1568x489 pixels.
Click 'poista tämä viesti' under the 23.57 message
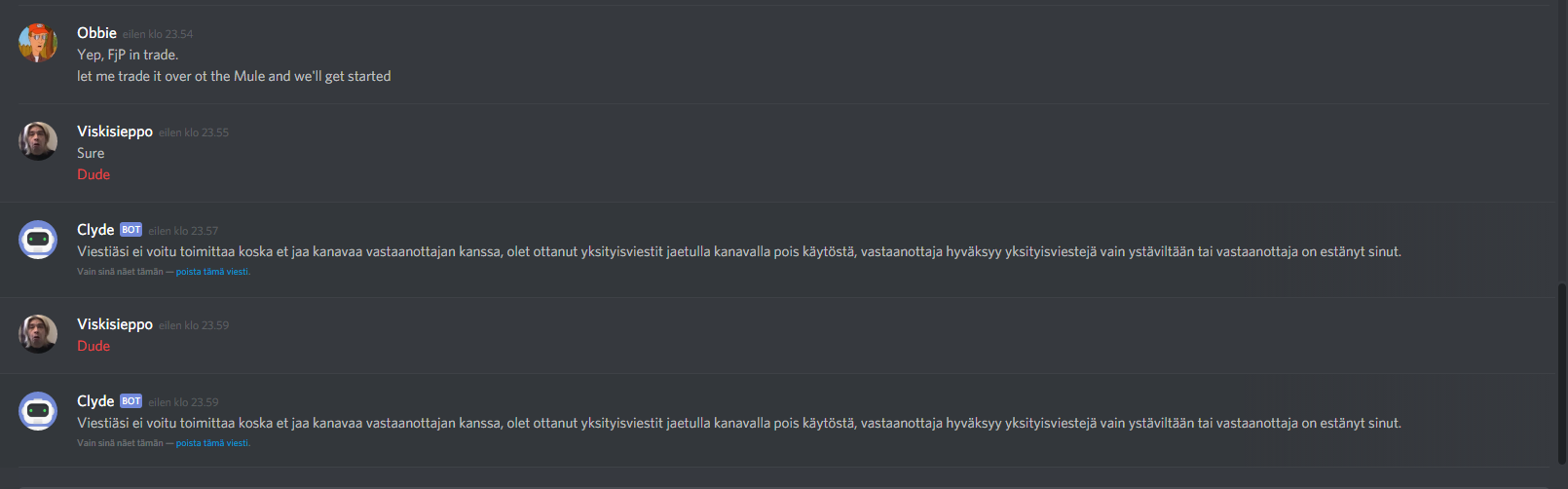(x=212, y=272)
